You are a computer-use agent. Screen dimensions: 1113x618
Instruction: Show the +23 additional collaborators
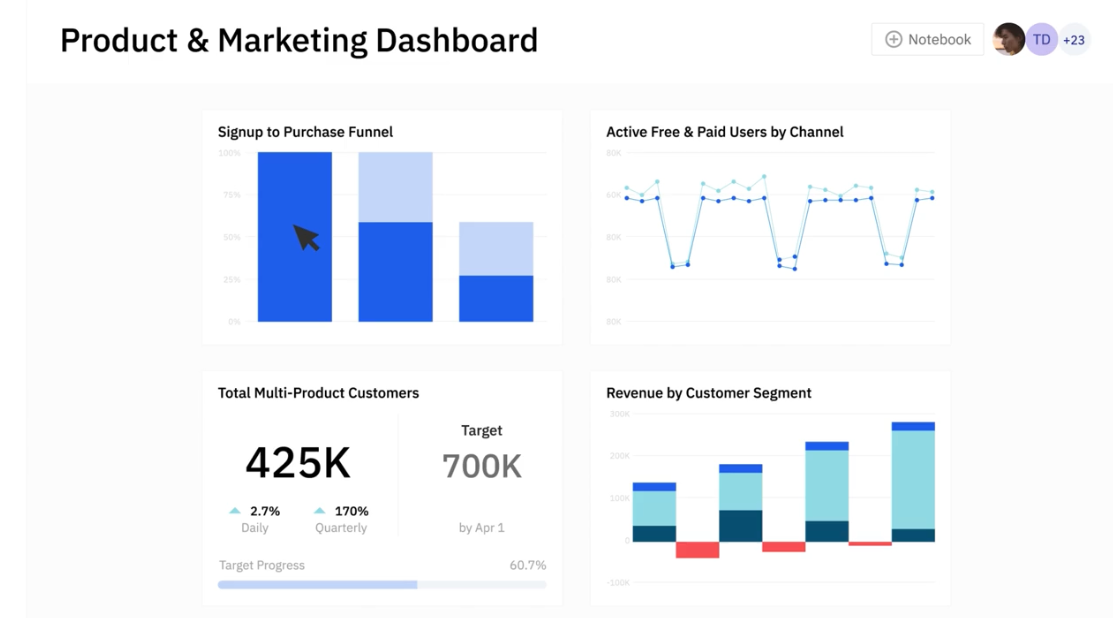pyautogui.click(x=1074, y=40)
